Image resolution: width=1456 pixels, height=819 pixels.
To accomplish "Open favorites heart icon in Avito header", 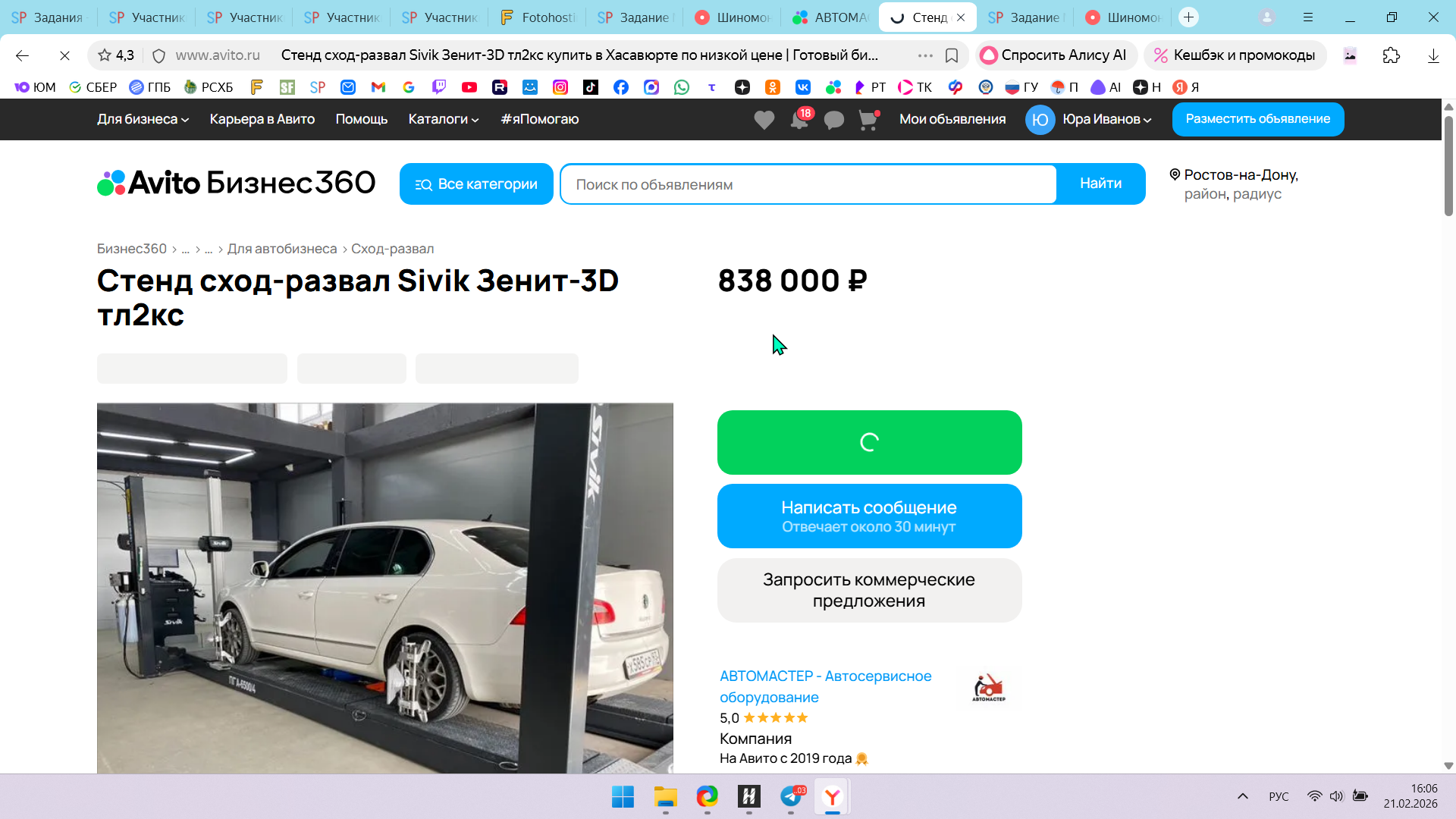I will click(x=764, y=120).
